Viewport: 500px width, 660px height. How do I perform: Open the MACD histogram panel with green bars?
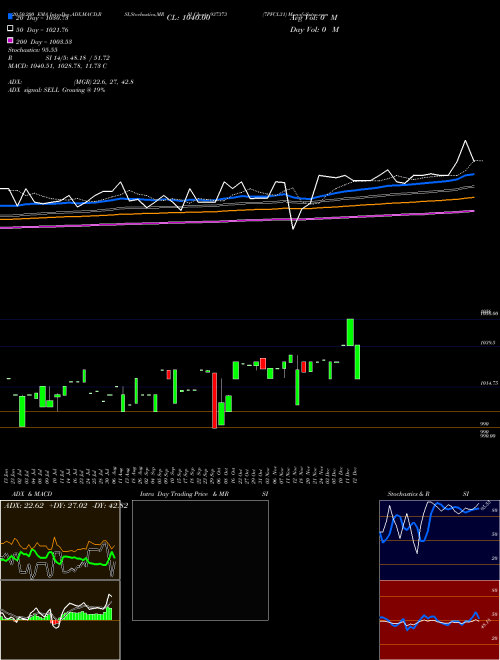[x=60, y=620]
